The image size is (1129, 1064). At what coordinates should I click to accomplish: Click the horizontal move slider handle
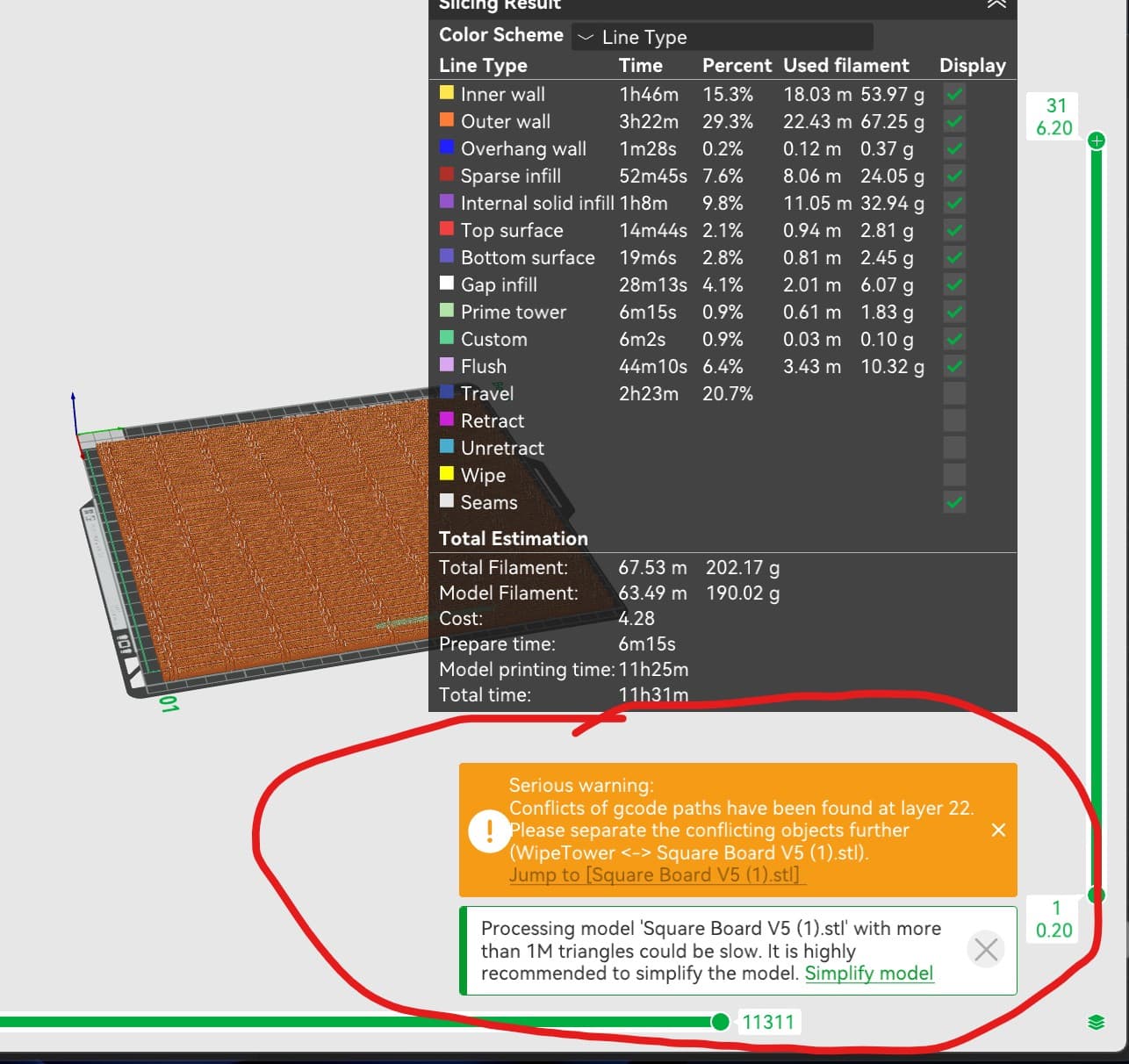[720, 1021]
